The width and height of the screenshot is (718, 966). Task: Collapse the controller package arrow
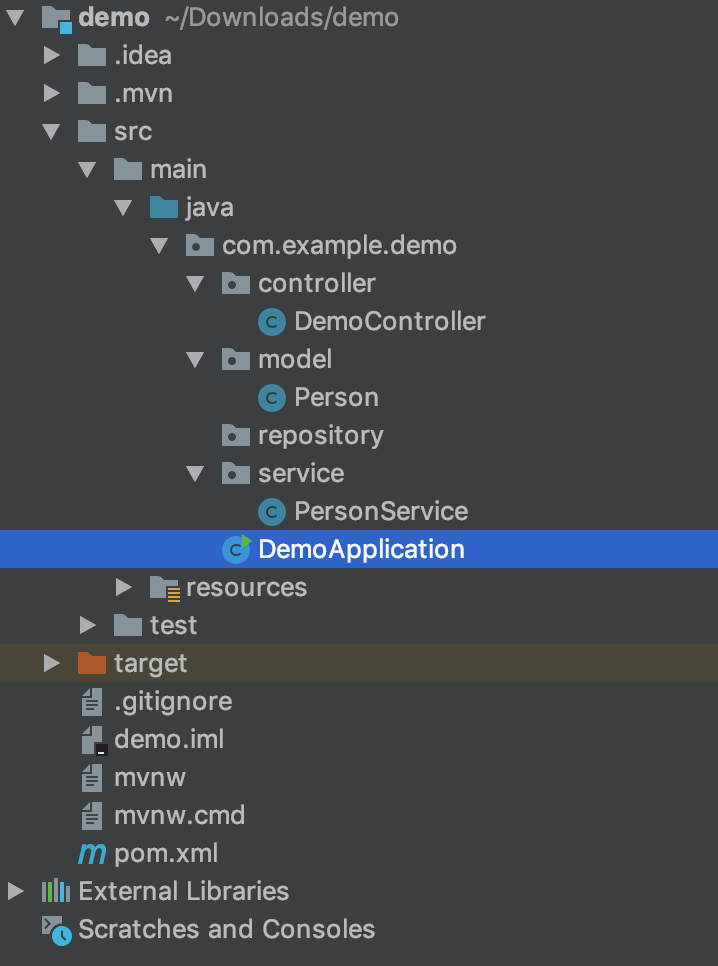[195, 283]
